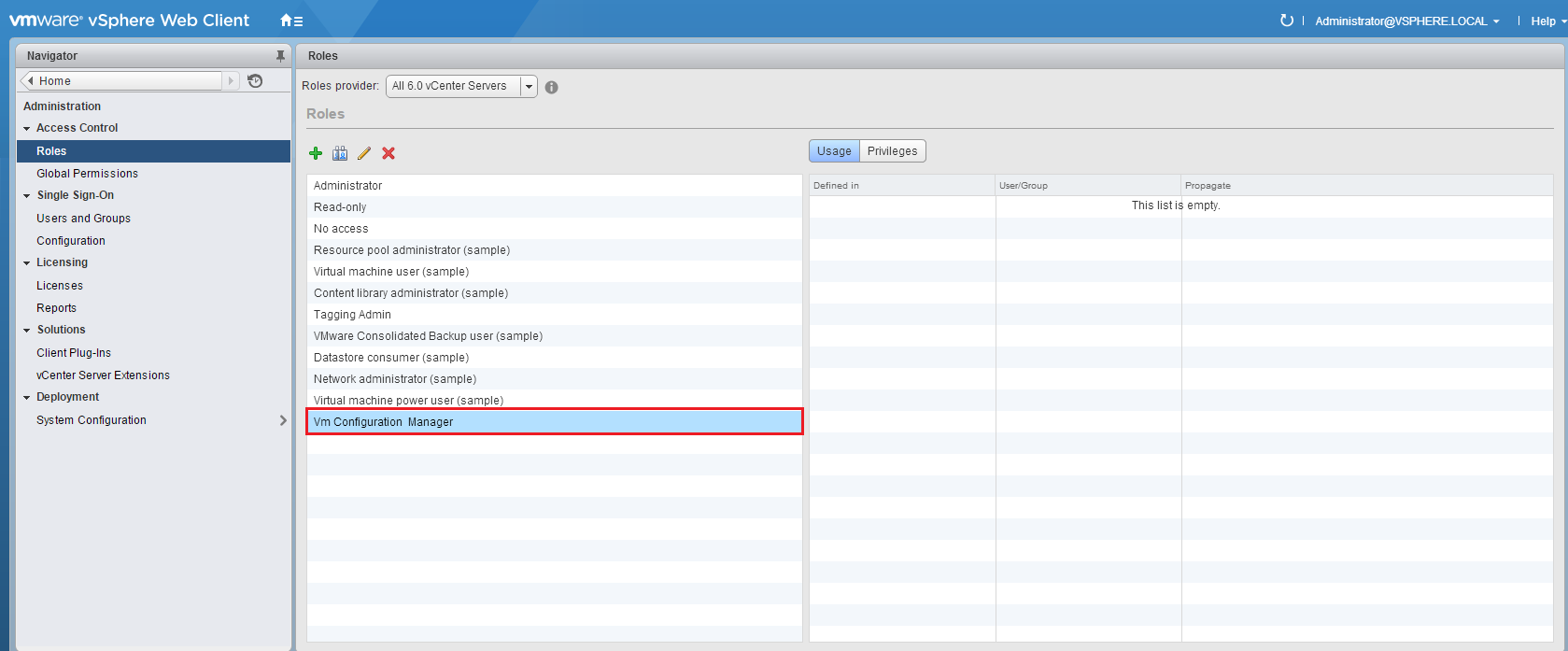Switch to the Privileges tab
This screenshot has width=1568, height=651.
[x=892, y=151]
